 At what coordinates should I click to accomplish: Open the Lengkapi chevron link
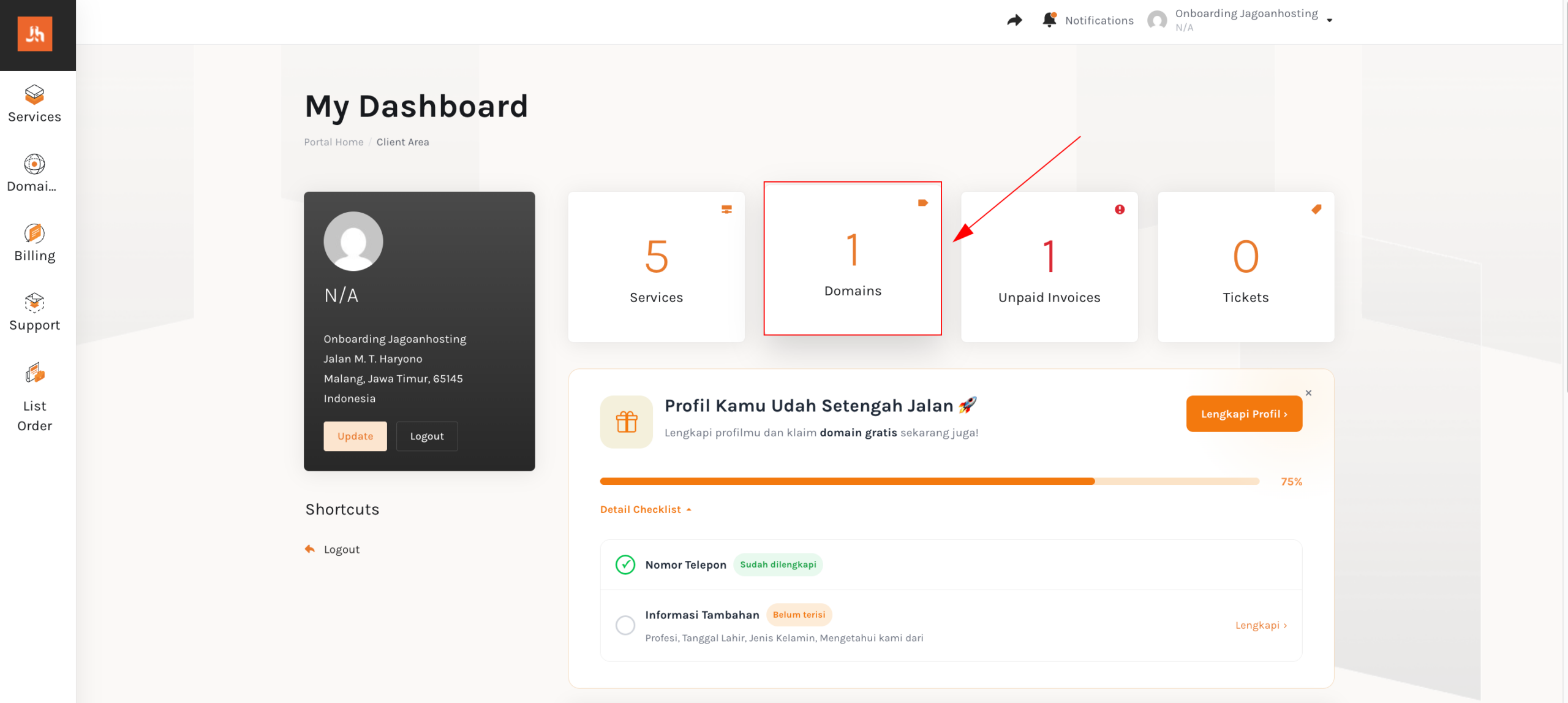point(1261,625)
